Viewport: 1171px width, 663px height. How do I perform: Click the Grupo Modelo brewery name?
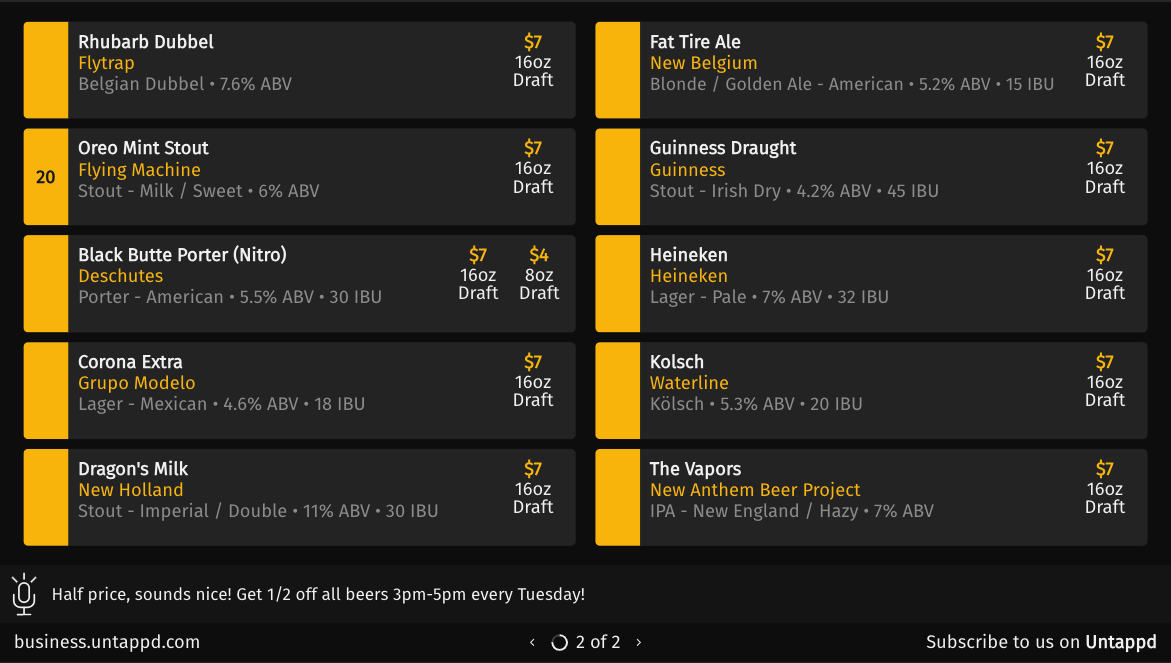[137, 383]
